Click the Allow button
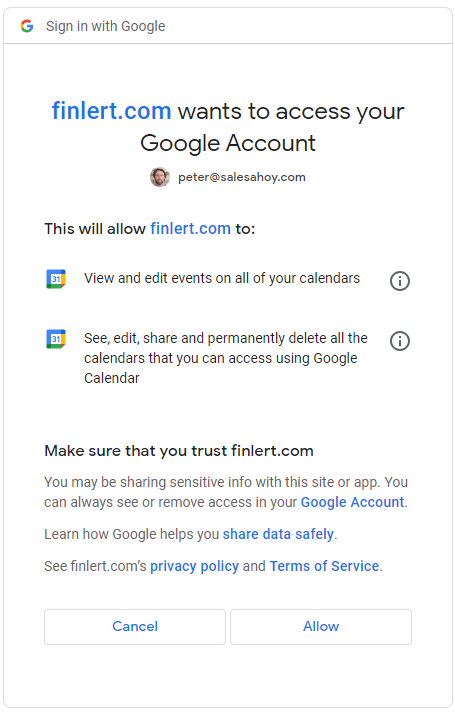This screenshot has width=455, height=712. 321,627
